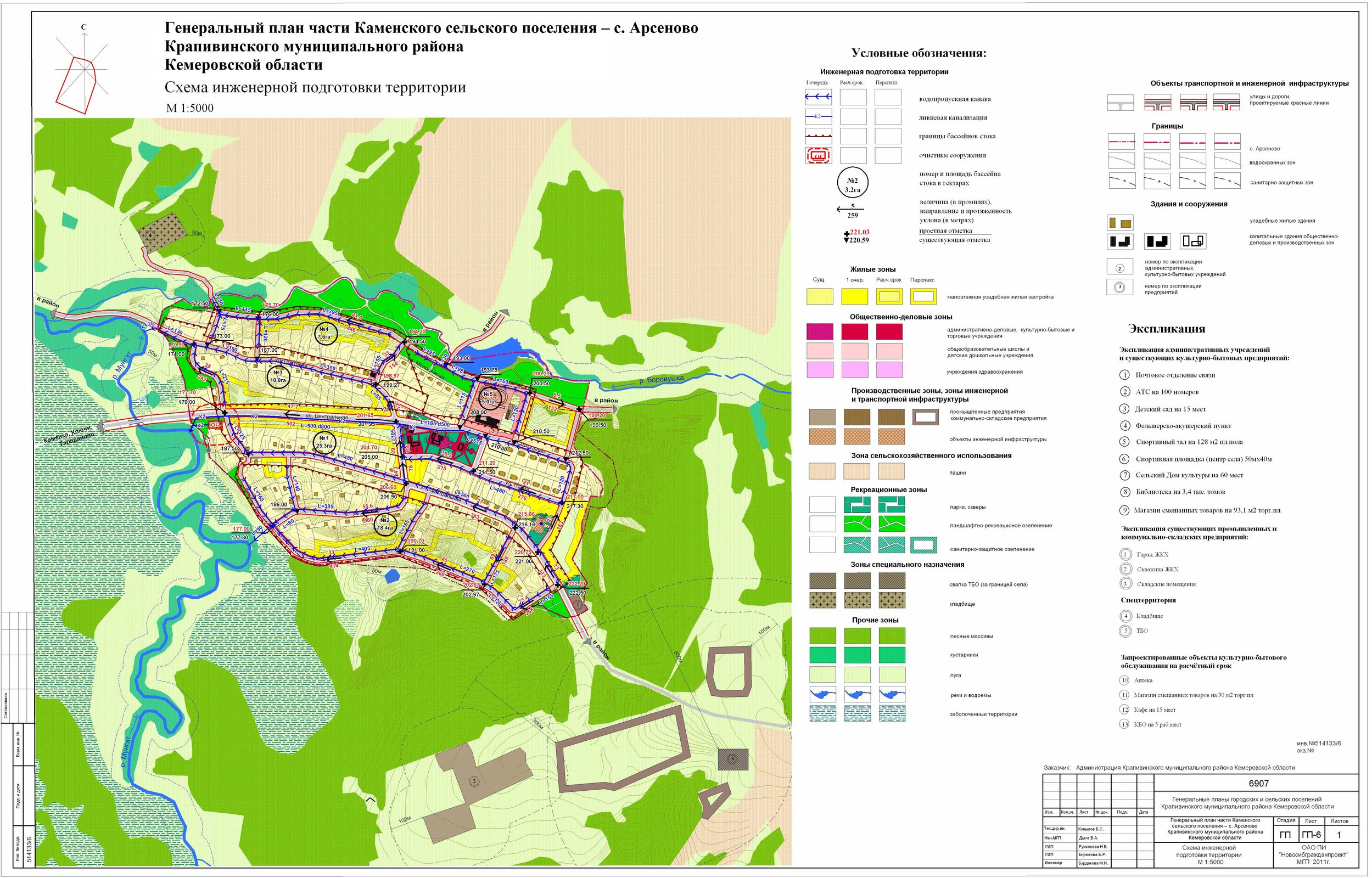Click the инв.№514133/6 inventory number
The image size is (1372, 878).
pyautogui.click(x=1319, y=744)
